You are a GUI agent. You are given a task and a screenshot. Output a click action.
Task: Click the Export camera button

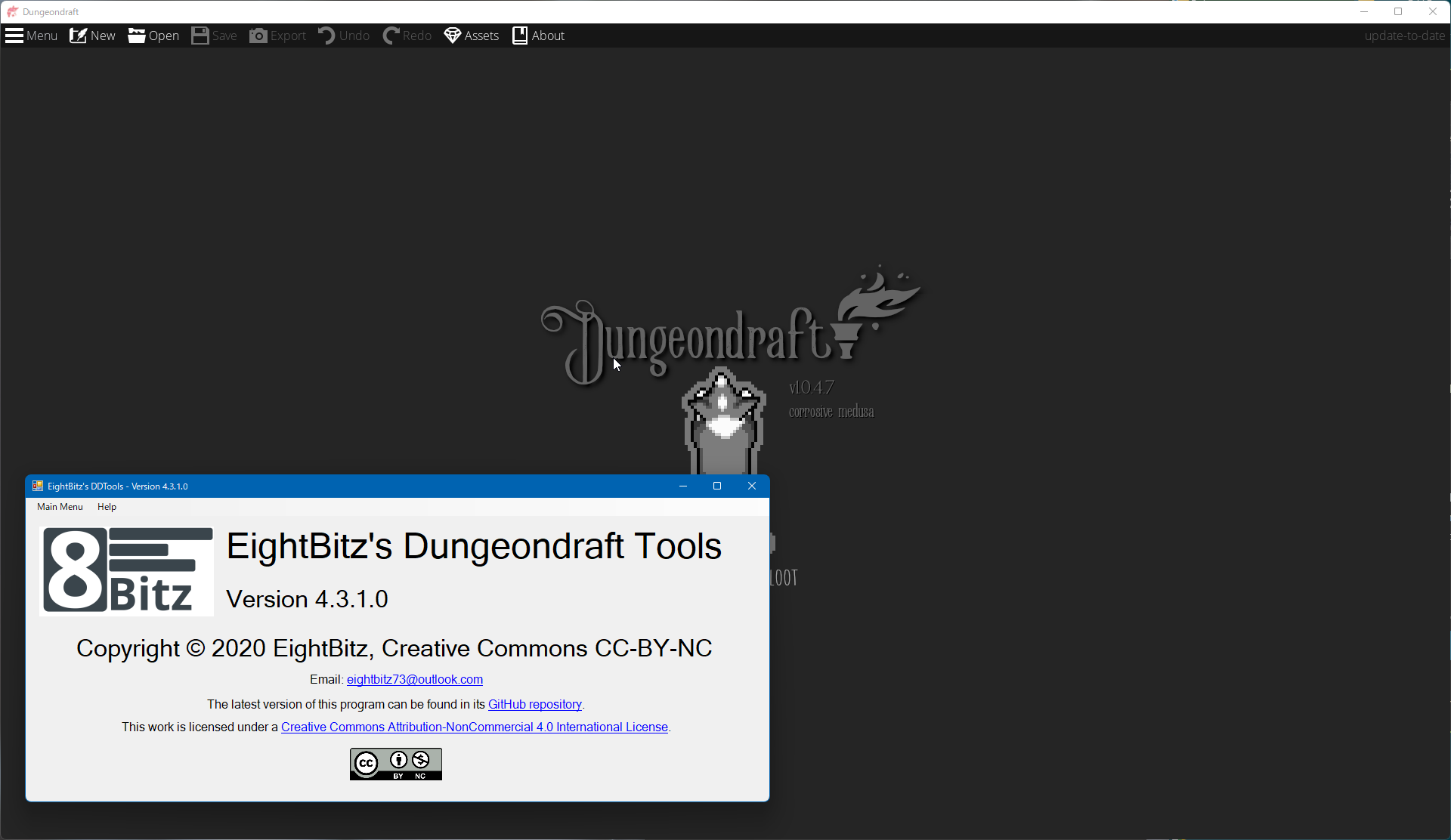click(277, 36)
